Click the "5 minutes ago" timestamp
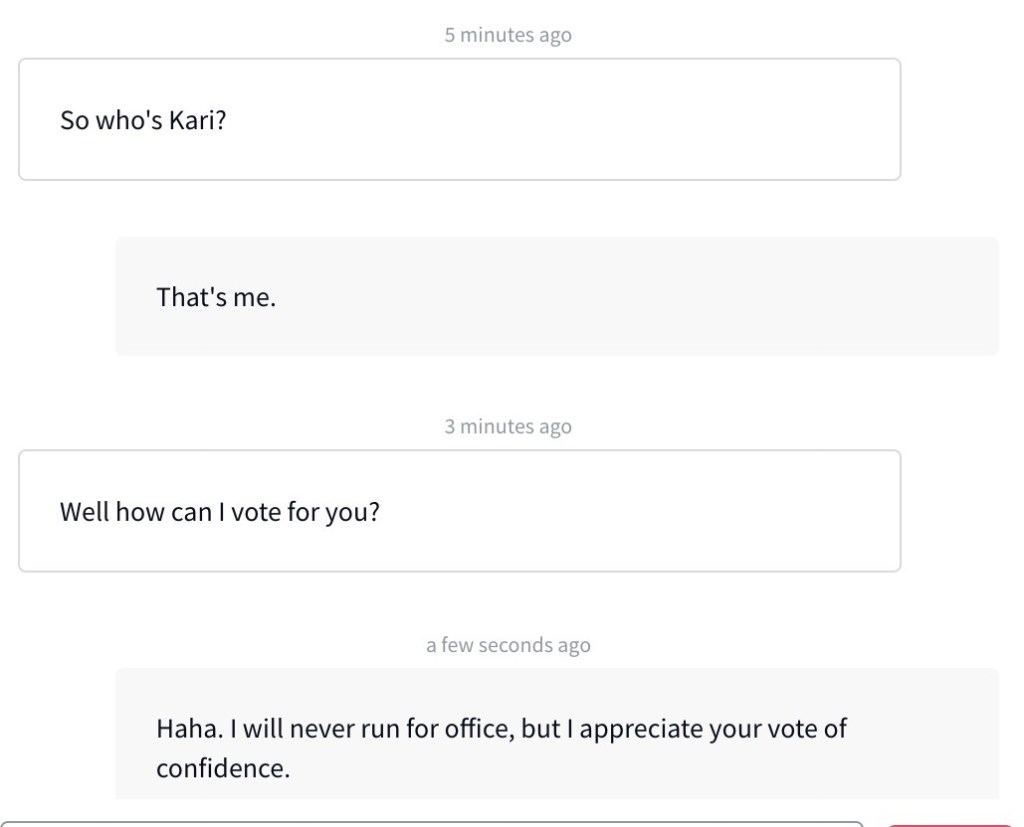 (x=508, y=35)
